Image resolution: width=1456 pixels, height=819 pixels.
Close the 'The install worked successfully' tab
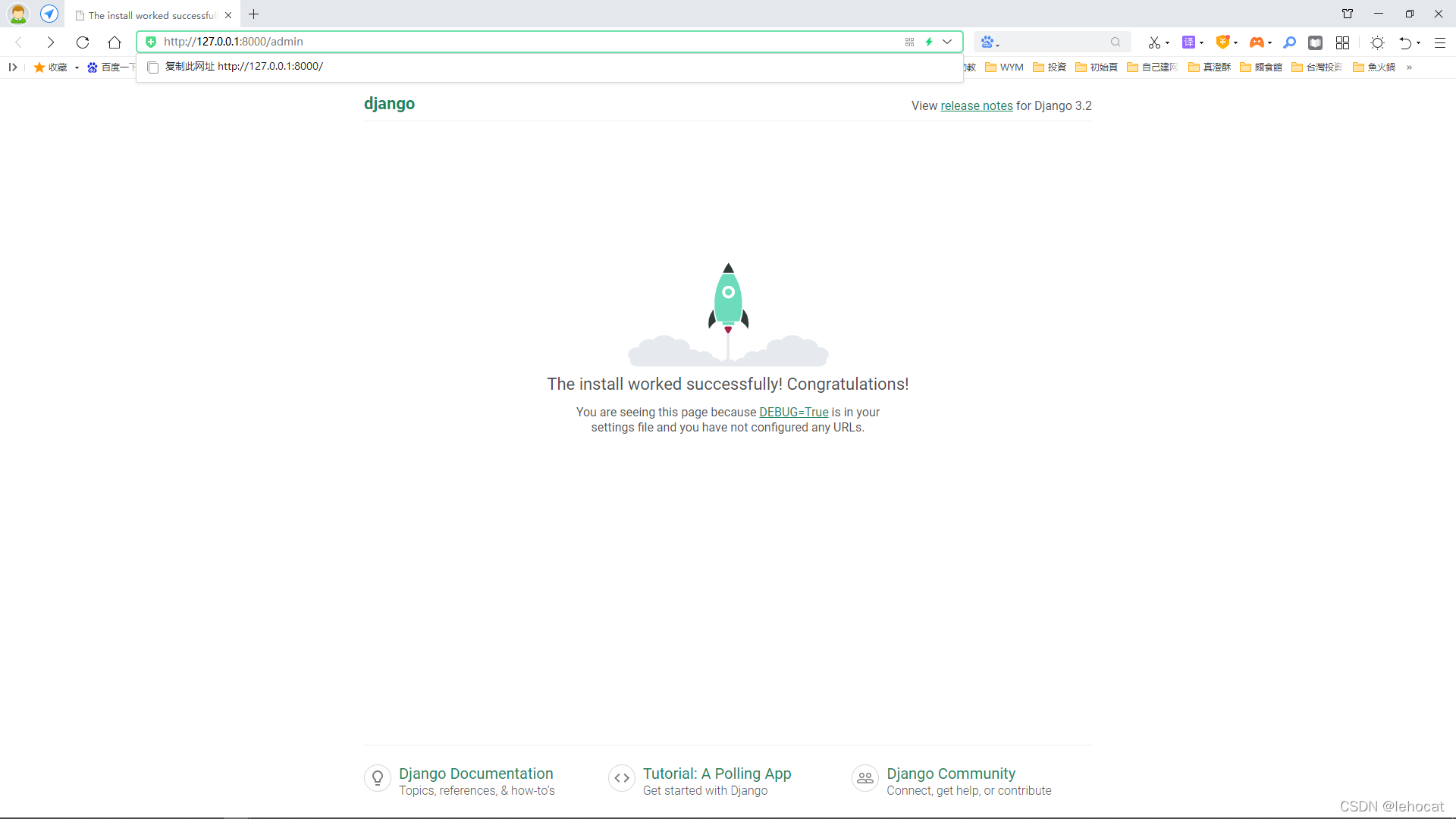click(x=228, y=15)
